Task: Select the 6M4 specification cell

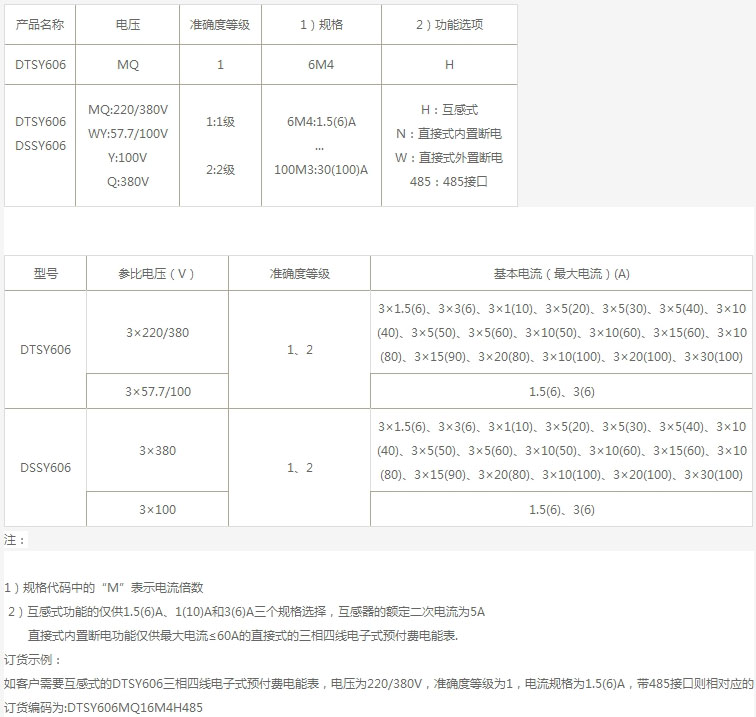Action: click(x=321, y=65)
